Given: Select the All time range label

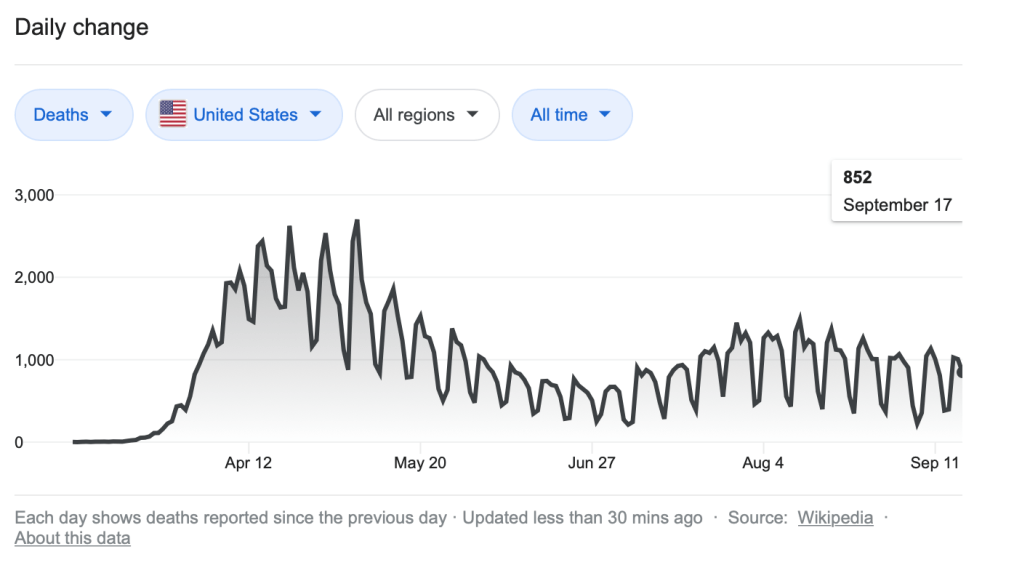Looking at the screenshot, I should pos(558,115).
